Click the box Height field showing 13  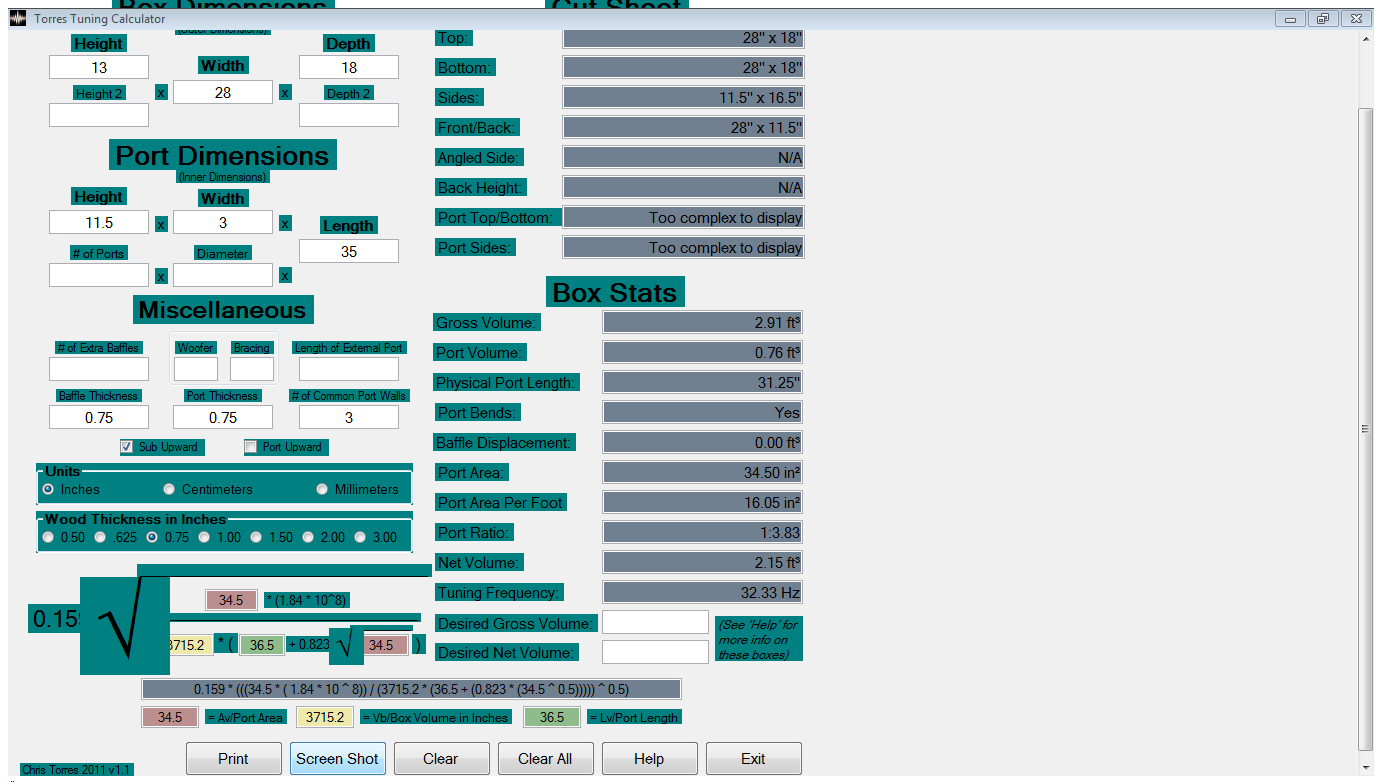pos(99,67)
